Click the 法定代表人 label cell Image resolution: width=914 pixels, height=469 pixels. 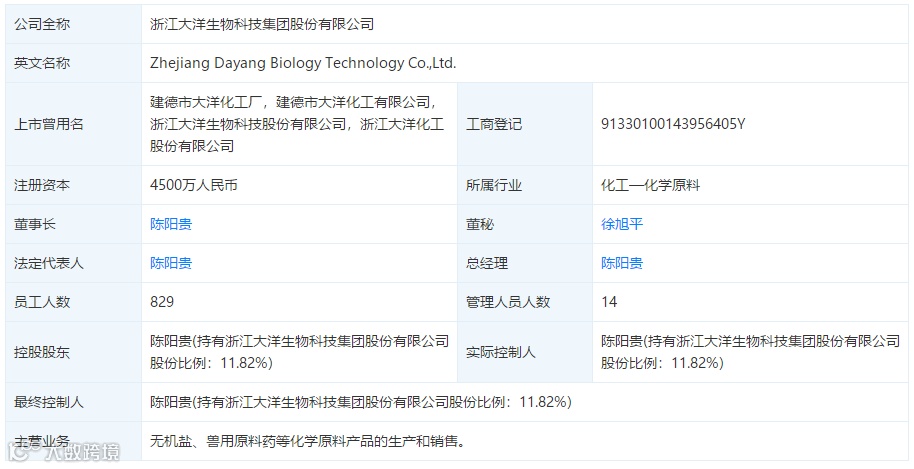[x=73, y=263]
